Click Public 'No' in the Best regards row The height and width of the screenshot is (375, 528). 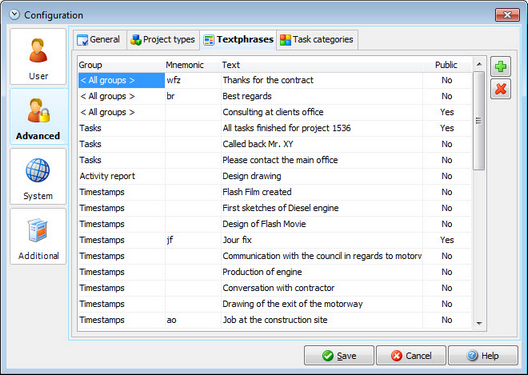pos(447,96)
